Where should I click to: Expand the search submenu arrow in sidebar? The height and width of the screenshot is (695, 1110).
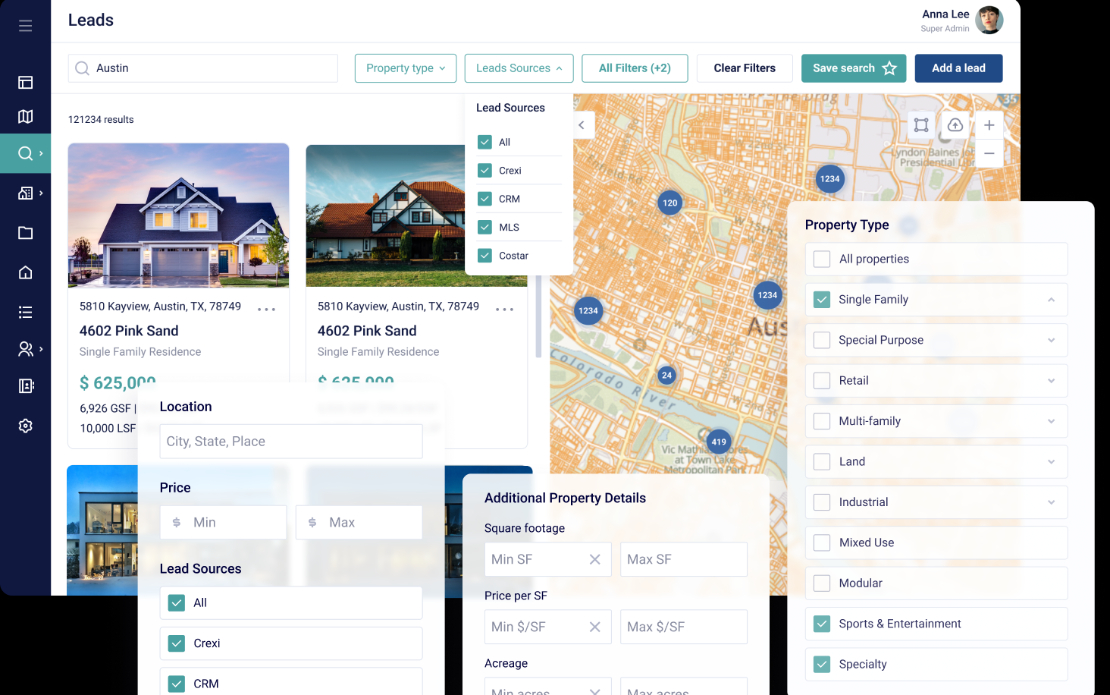coord(41,154)
